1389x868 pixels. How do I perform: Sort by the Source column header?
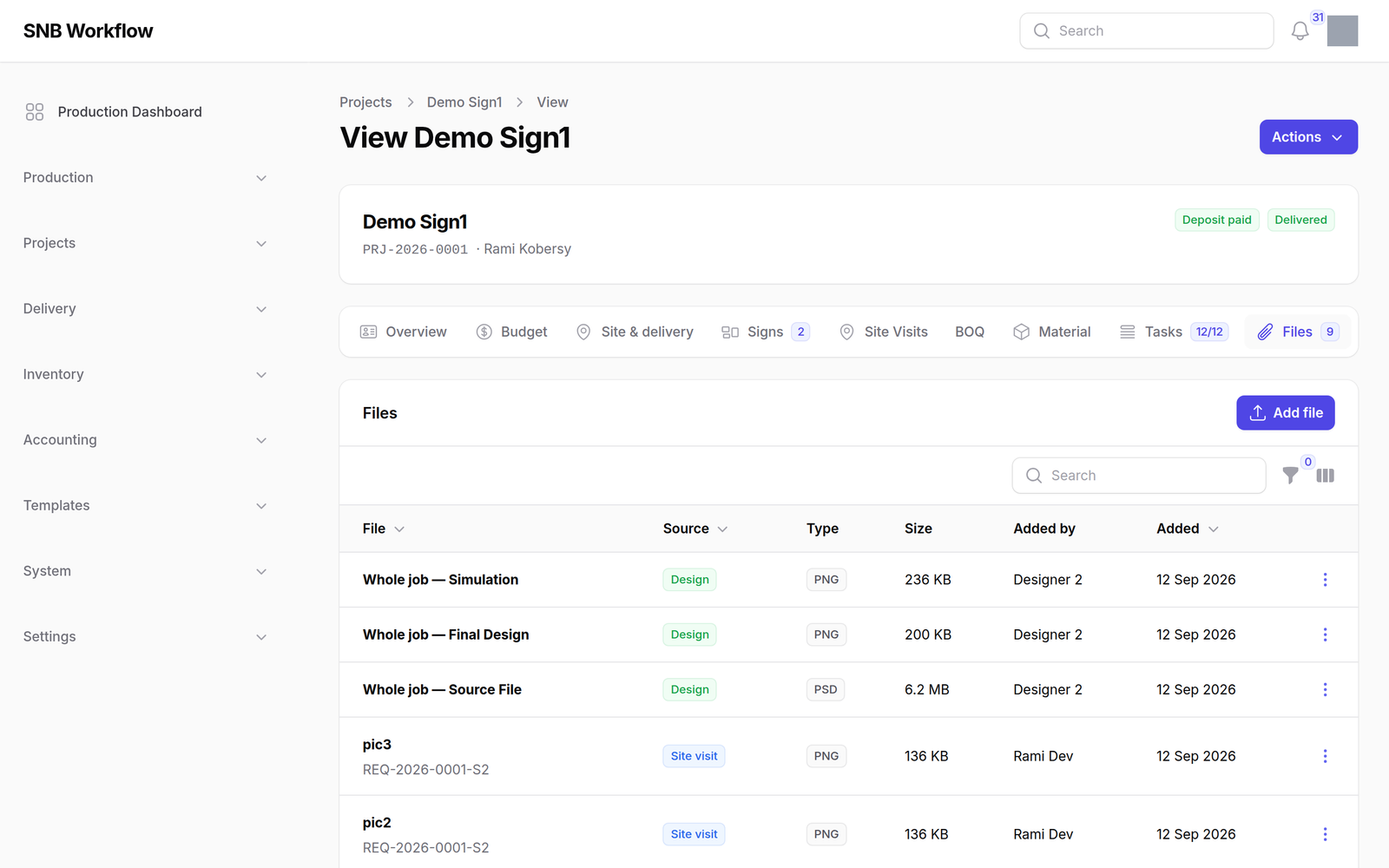[x=694, y=529]
